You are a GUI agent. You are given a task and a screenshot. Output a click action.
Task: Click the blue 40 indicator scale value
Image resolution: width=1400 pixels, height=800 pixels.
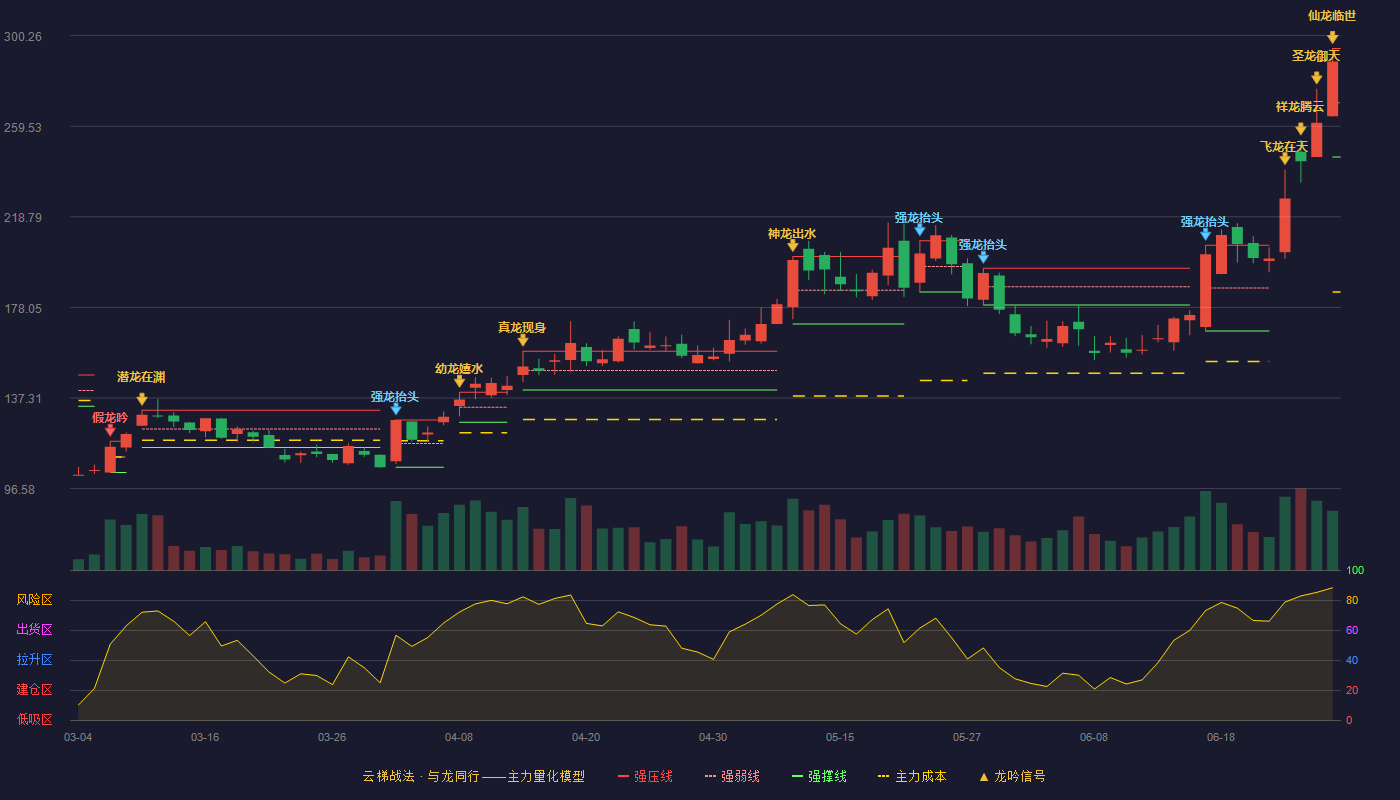(x=1352, y=661)
